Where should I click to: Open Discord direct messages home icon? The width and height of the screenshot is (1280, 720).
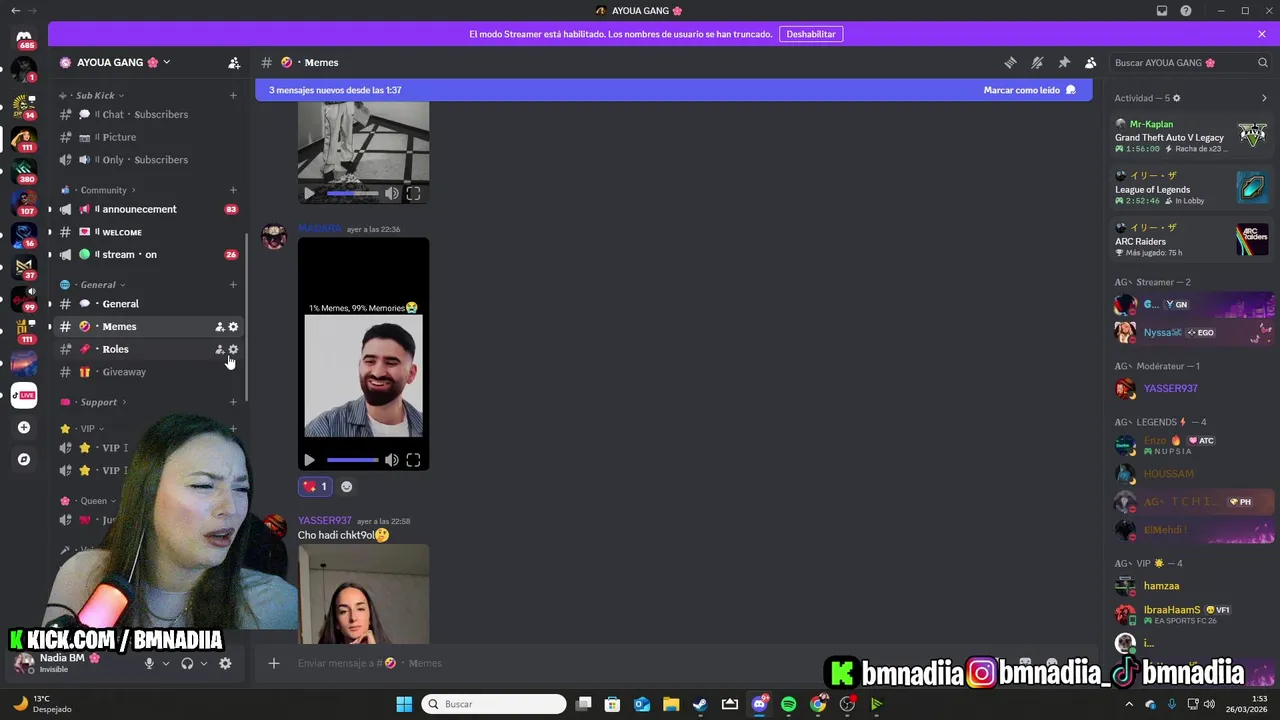pos(24,39)
